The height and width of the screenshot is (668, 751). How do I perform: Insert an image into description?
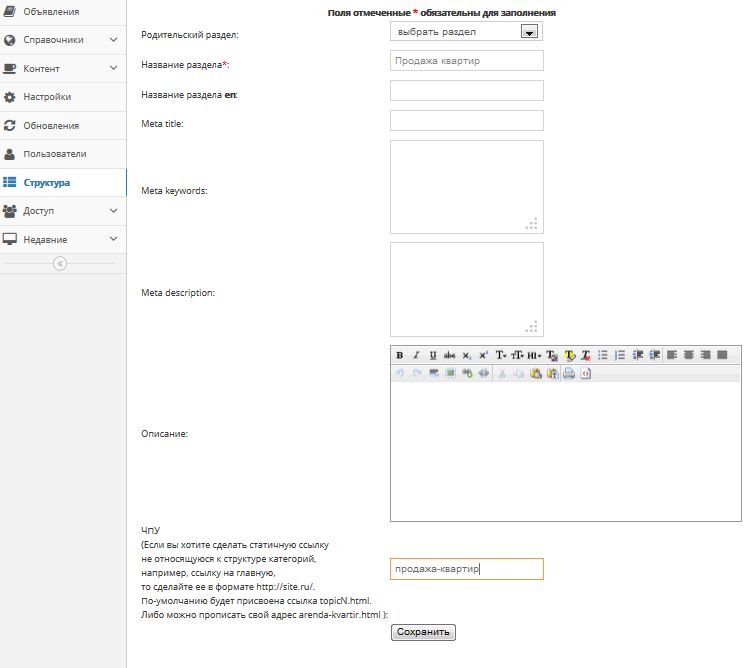coord(450,374)
